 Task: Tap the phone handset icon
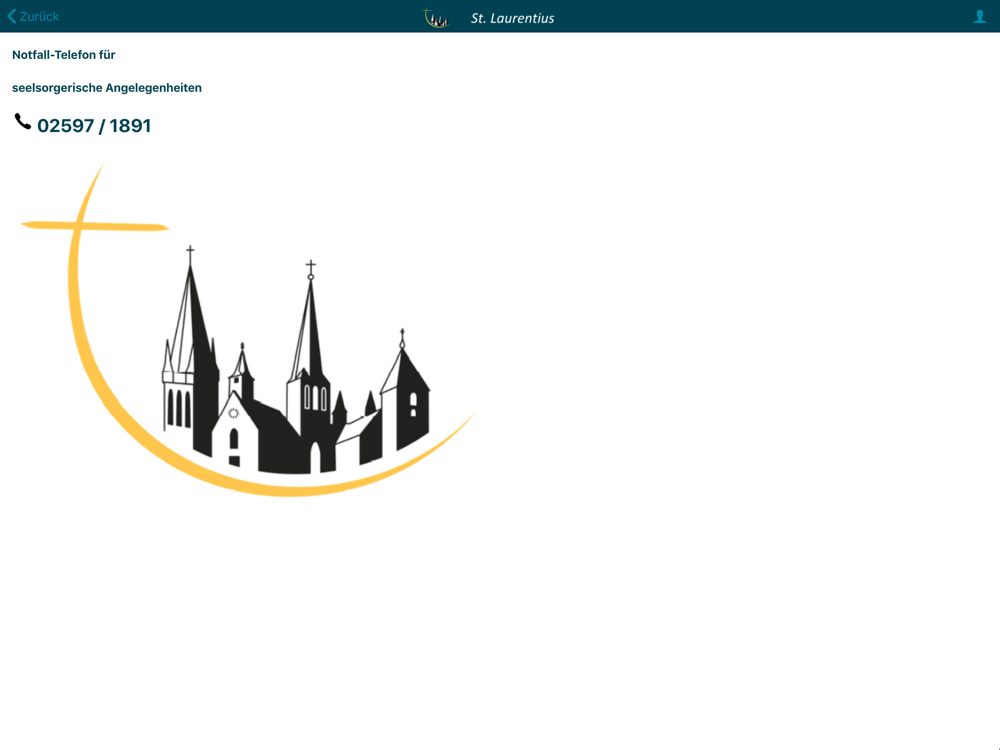tap(22, 121)
